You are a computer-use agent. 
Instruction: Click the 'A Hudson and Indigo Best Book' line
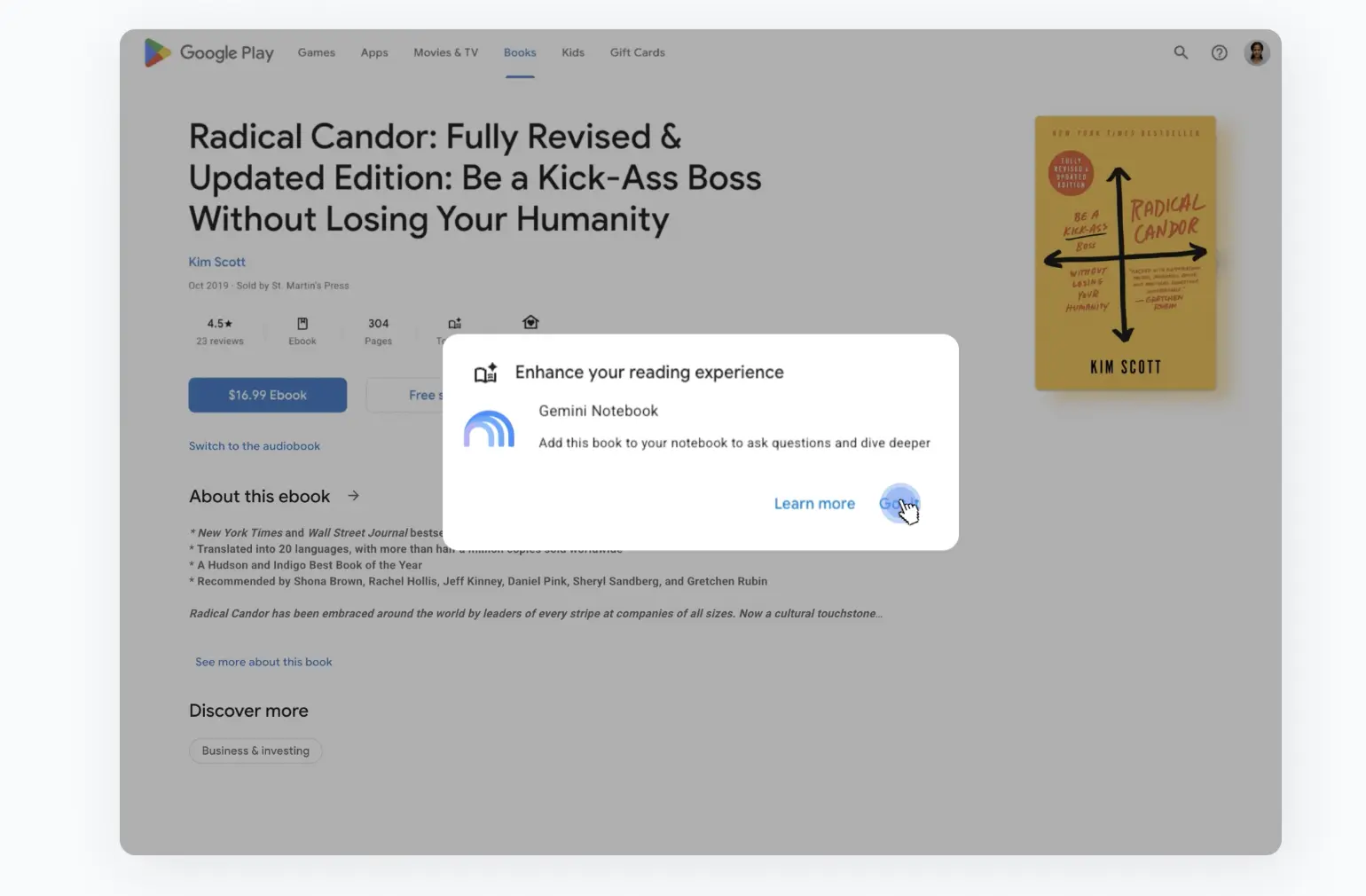pos(306,565)
